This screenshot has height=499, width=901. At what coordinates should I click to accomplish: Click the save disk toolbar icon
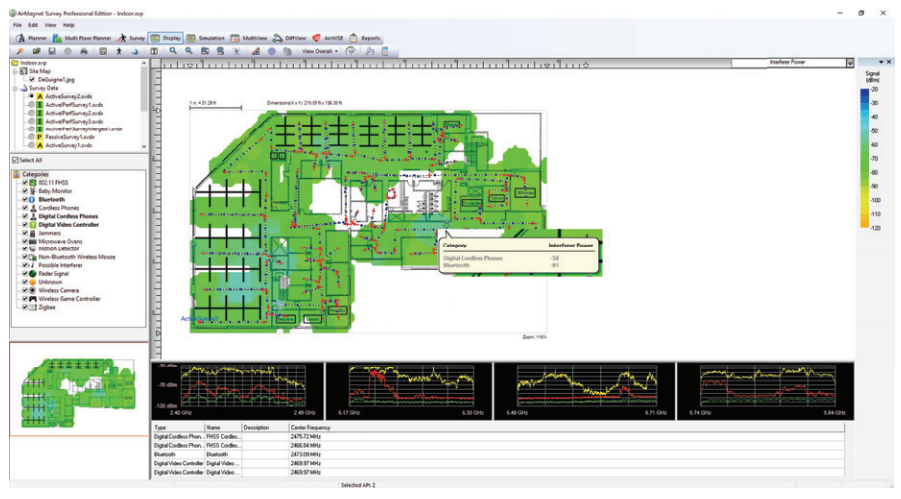(52, 51)
